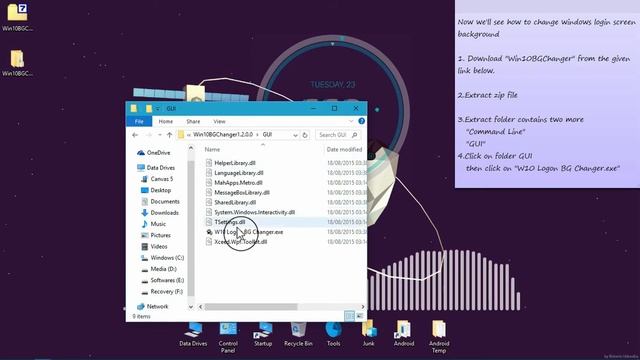Image resolution: width=640 pixels, height=360 pixels.
Task: Click Win10BGChanger1.2.0.0 in the address path
Action: [x=223, y=134]
